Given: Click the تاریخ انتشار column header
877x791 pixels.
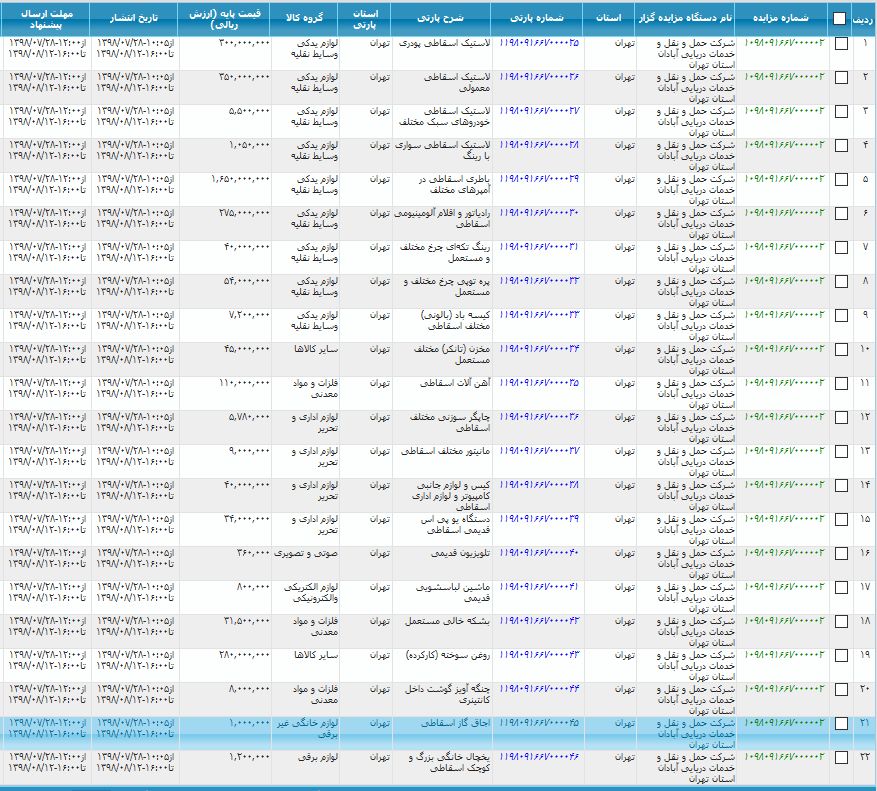Looking at the screenshot, I should (134, 19).
